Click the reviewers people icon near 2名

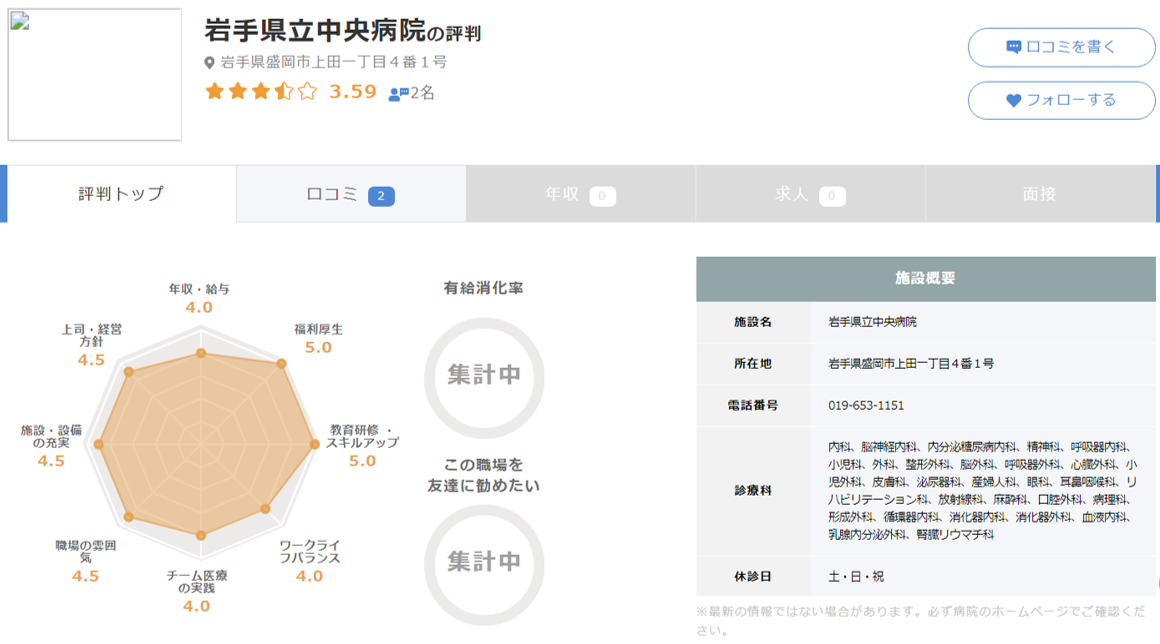pyautogui.click(x=398, y=94)
